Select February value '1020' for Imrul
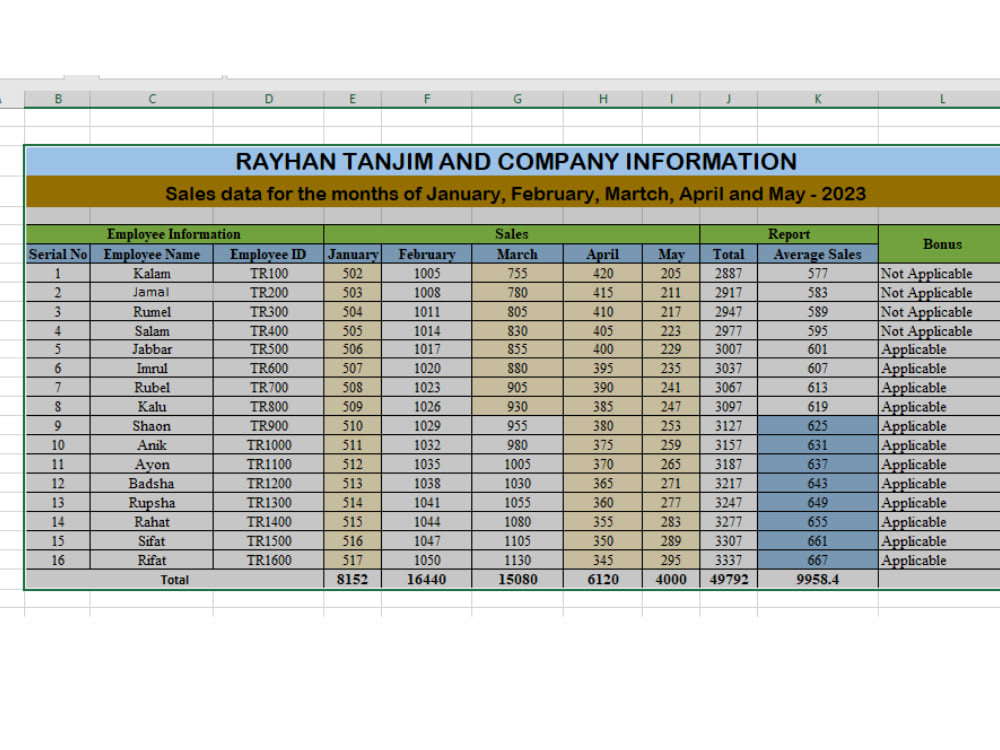Image resolution: width=1000 pixels, height=750 pixels. click(x=427, y=368)
